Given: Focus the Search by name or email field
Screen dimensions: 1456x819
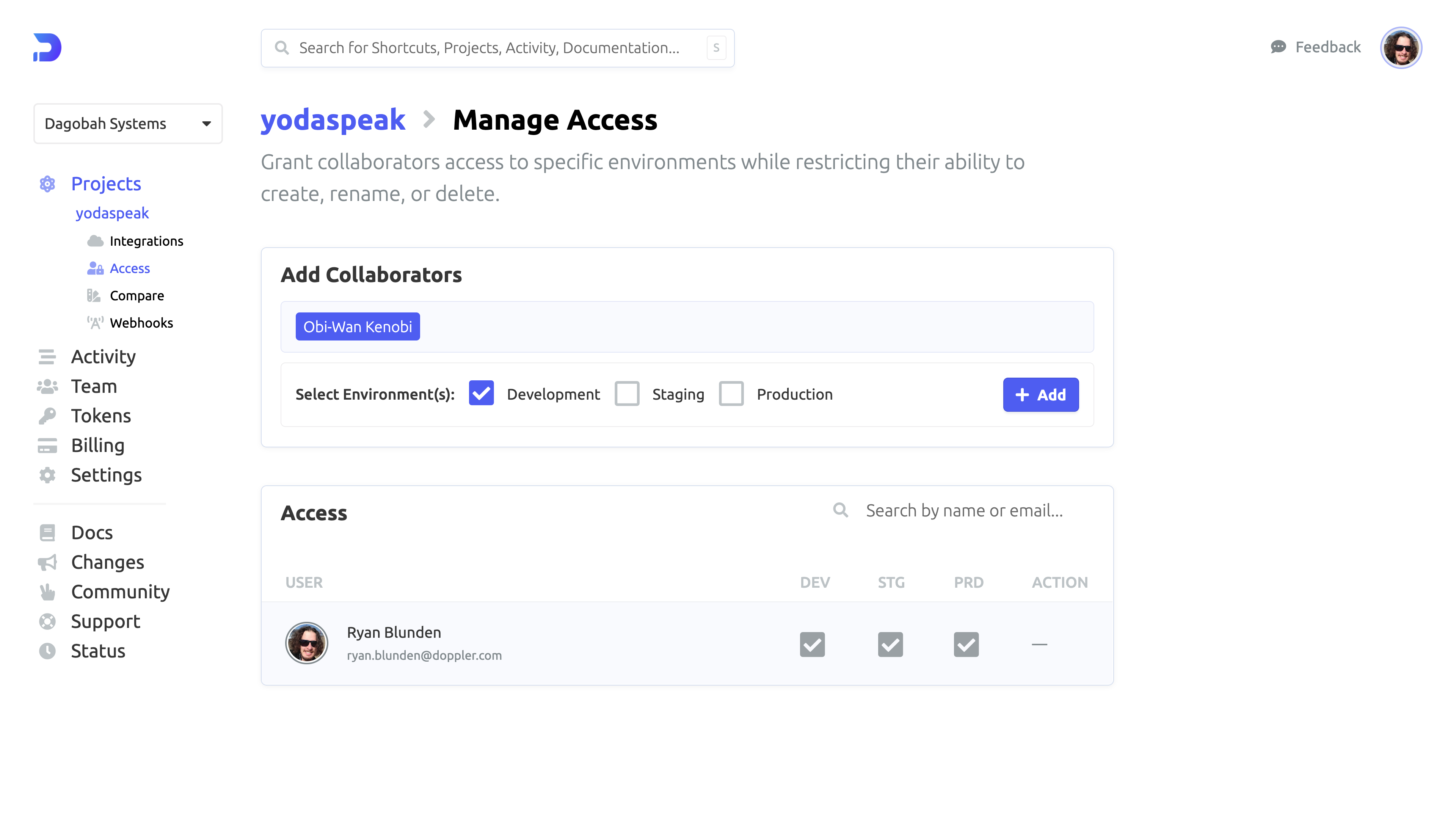Looking at the screenshot, I should click(x=964, y=510).
